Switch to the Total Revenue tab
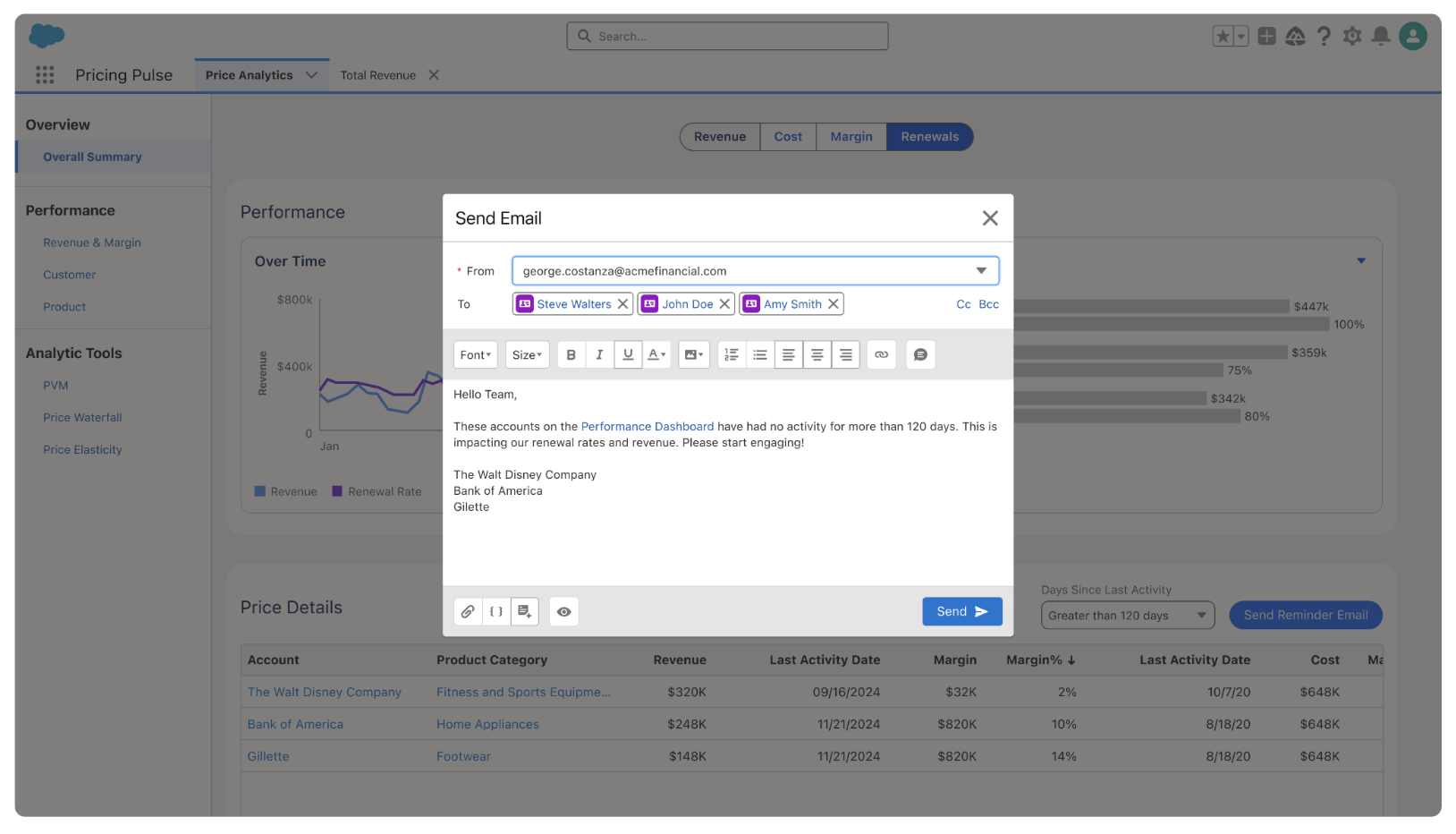1456x834 pixels. pyautogui.click(x=377, y=75)
